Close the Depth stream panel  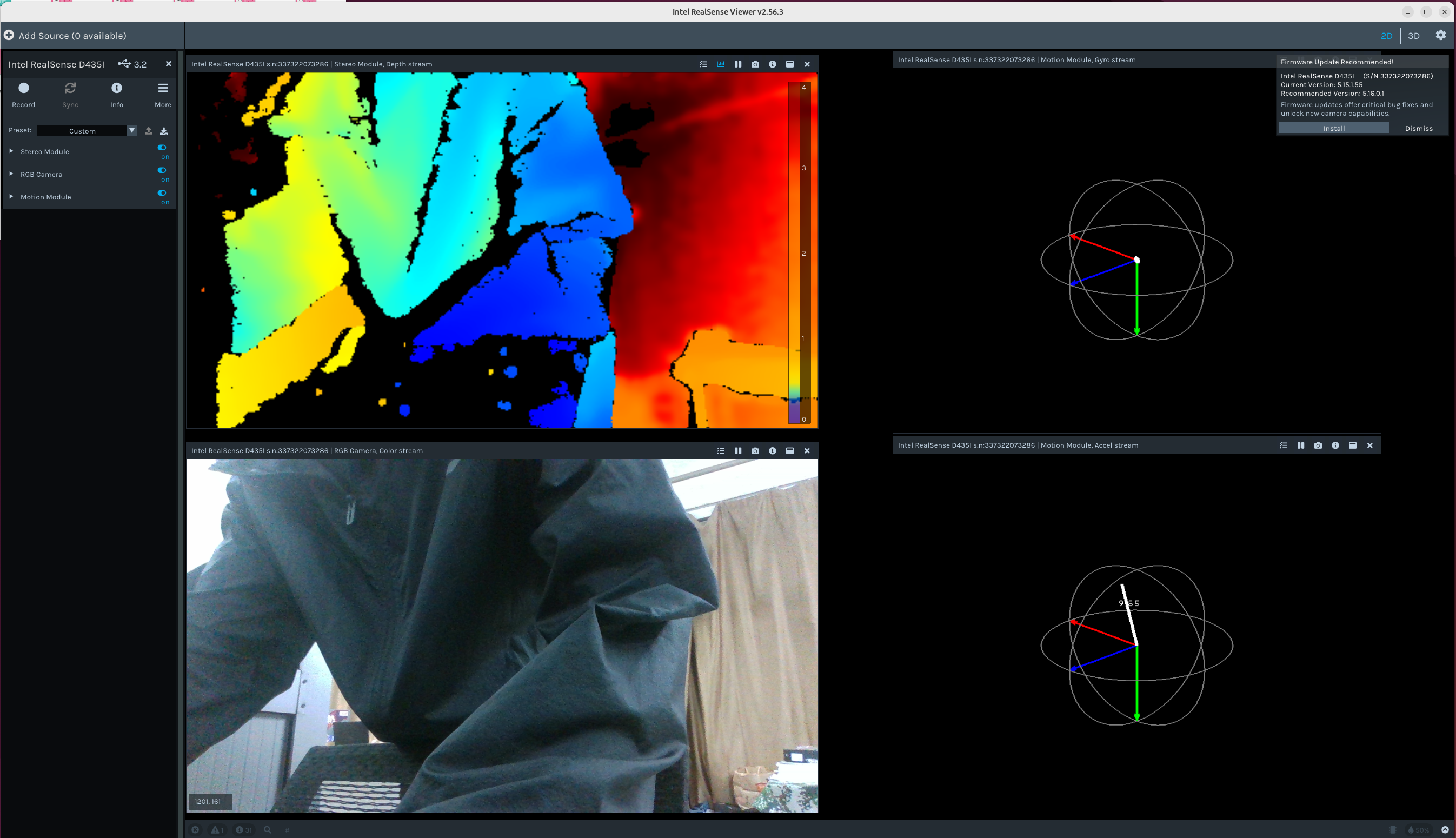coord(807,64)
